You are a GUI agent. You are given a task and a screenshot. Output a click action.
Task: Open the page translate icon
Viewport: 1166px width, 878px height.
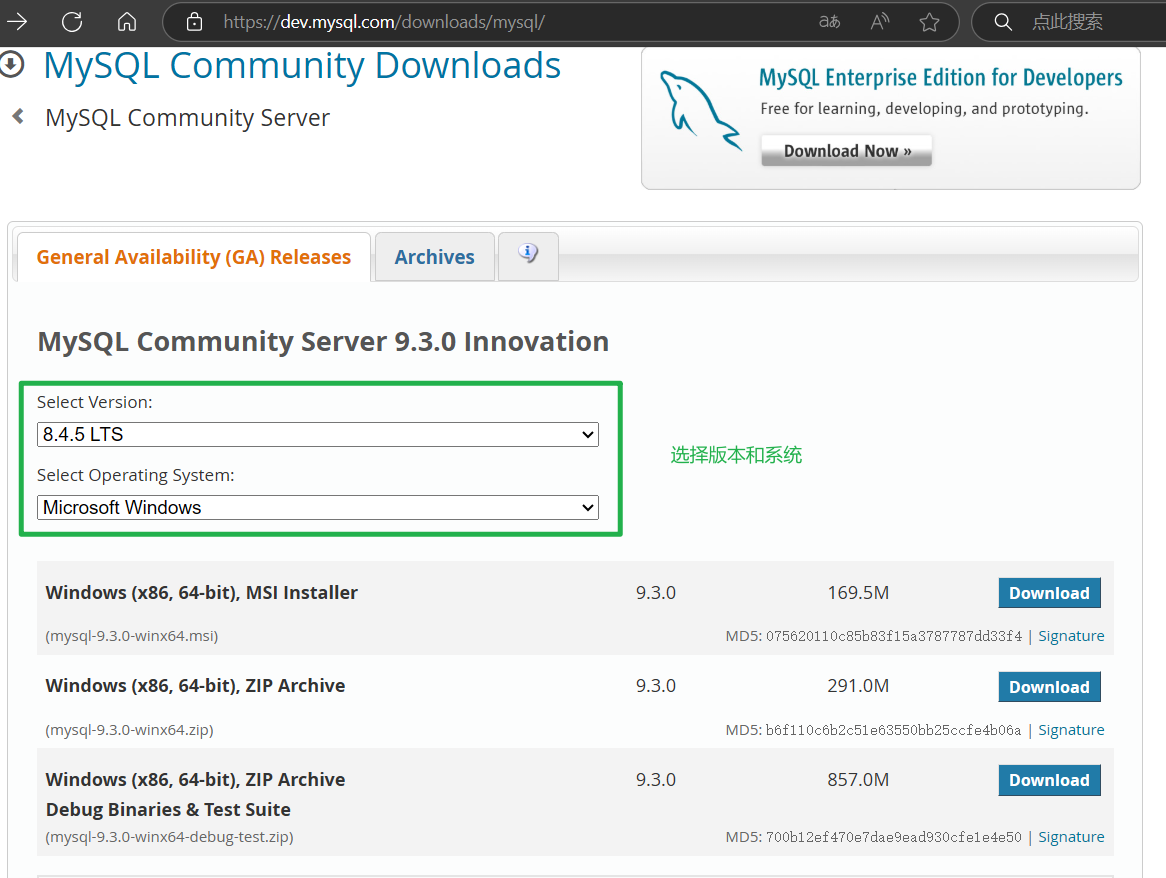830,22
